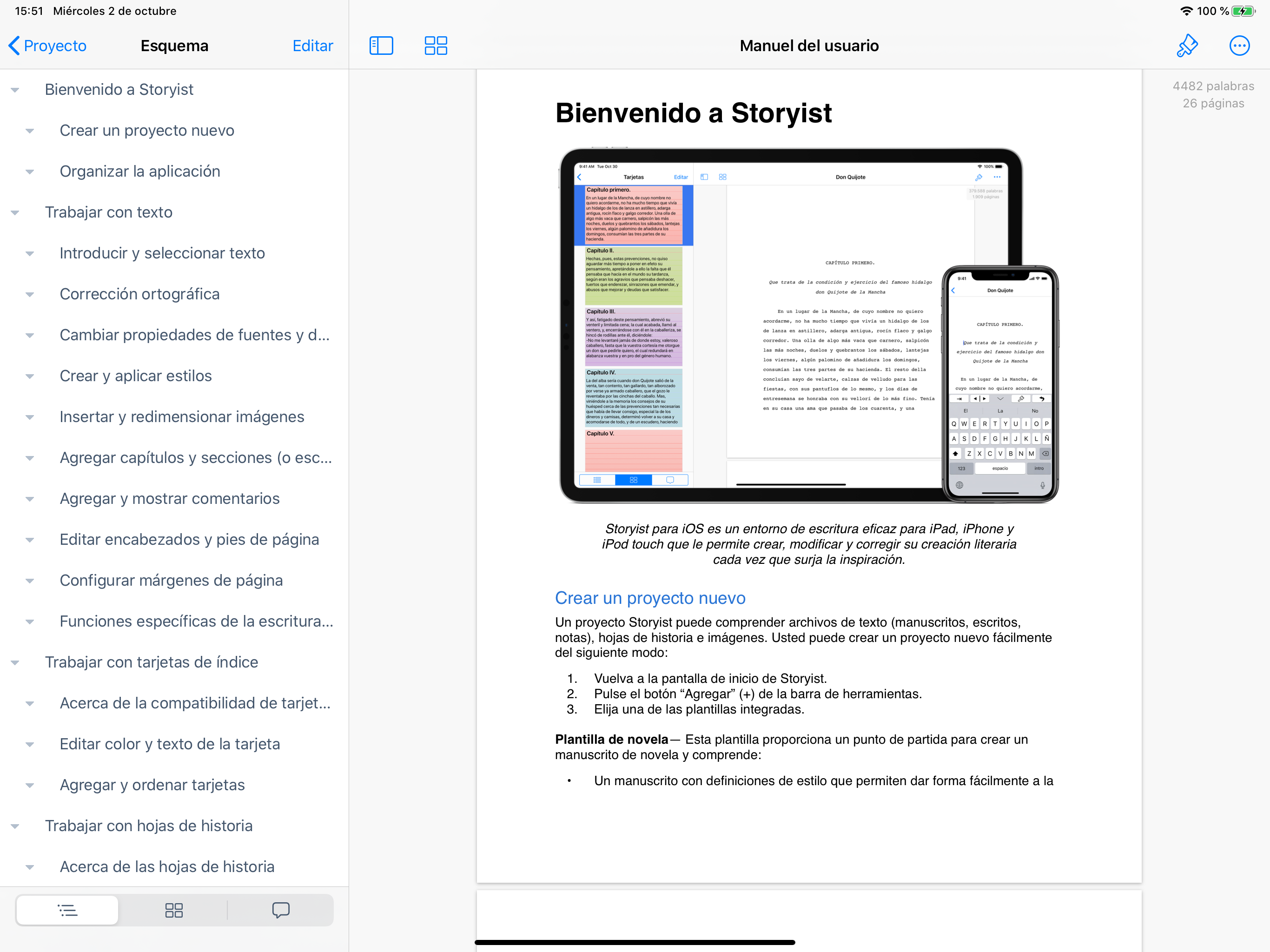Collapse the Corrección ortográfica item
Image resolution: width=1270 pixels, height=952 pixels.
click(30, 295)
